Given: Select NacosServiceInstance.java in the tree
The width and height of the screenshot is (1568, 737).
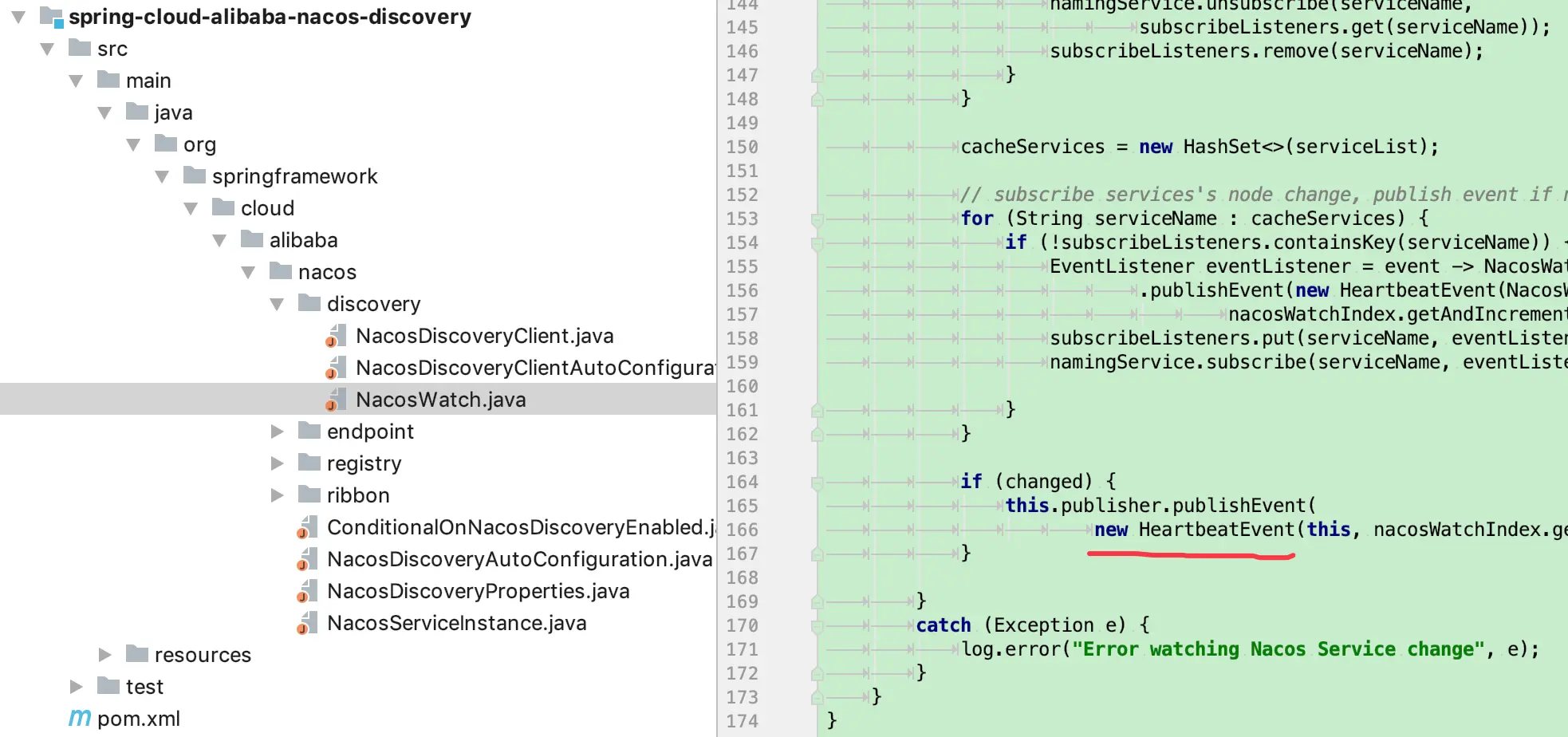Looking at the screenshot, I should point(457,623).
